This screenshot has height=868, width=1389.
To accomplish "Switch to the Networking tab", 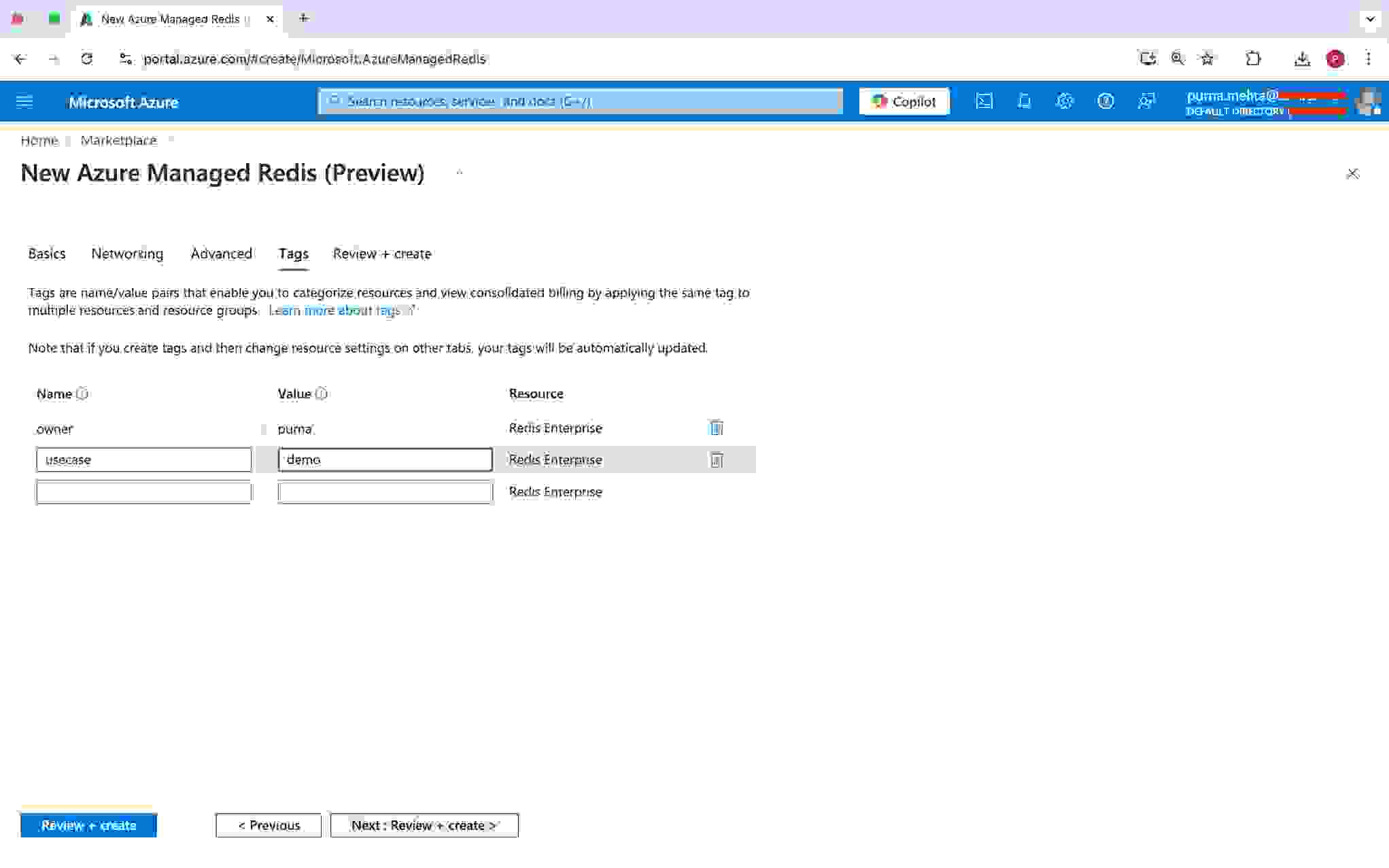I will click(x=127, y=254).
